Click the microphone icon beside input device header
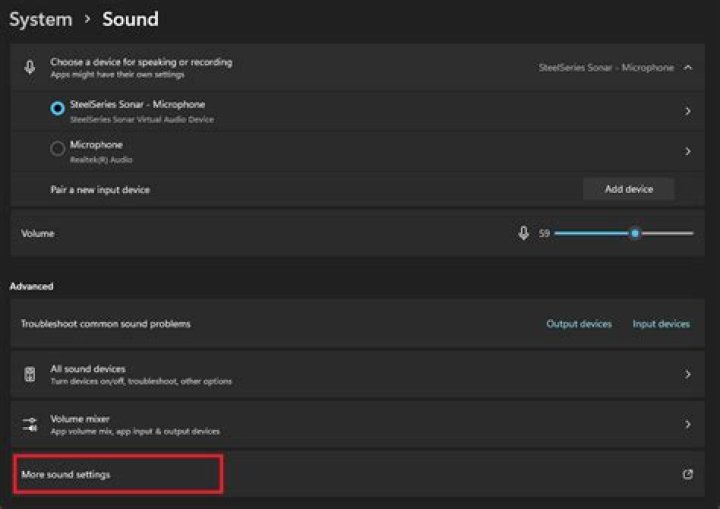This screenshot has width=720, height=509. (30, 67)
